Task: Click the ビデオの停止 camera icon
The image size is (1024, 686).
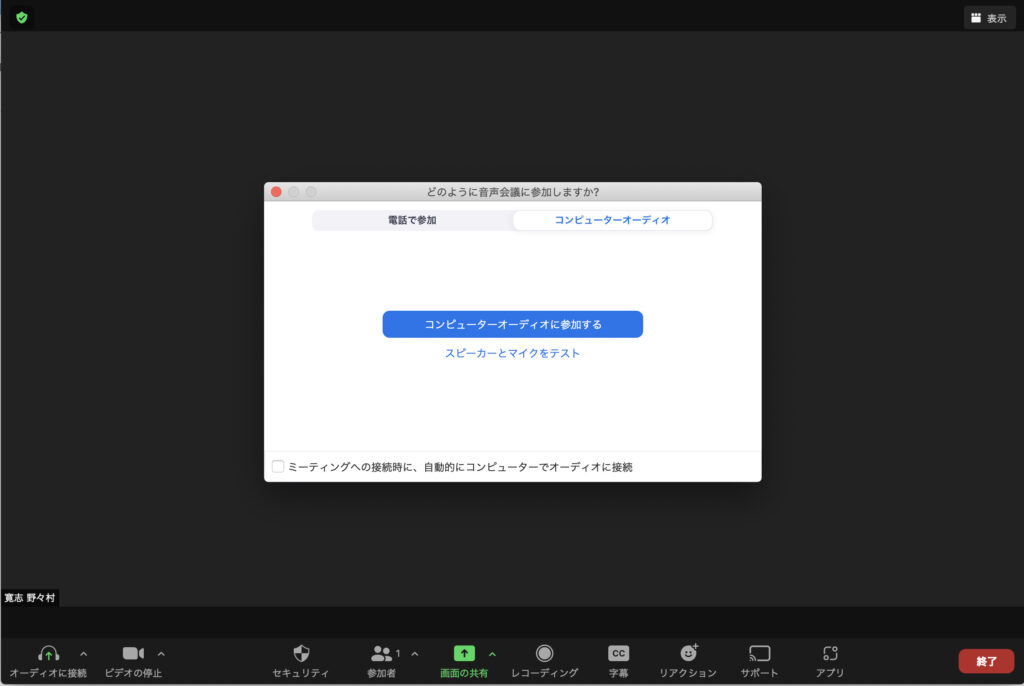Action: pos(133,653)
